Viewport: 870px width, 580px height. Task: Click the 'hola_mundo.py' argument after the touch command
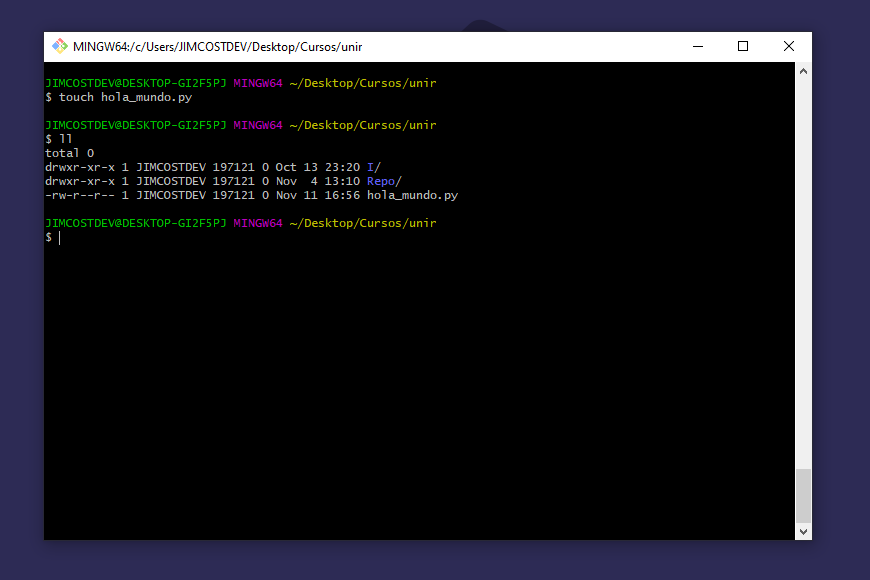(146, 97)
